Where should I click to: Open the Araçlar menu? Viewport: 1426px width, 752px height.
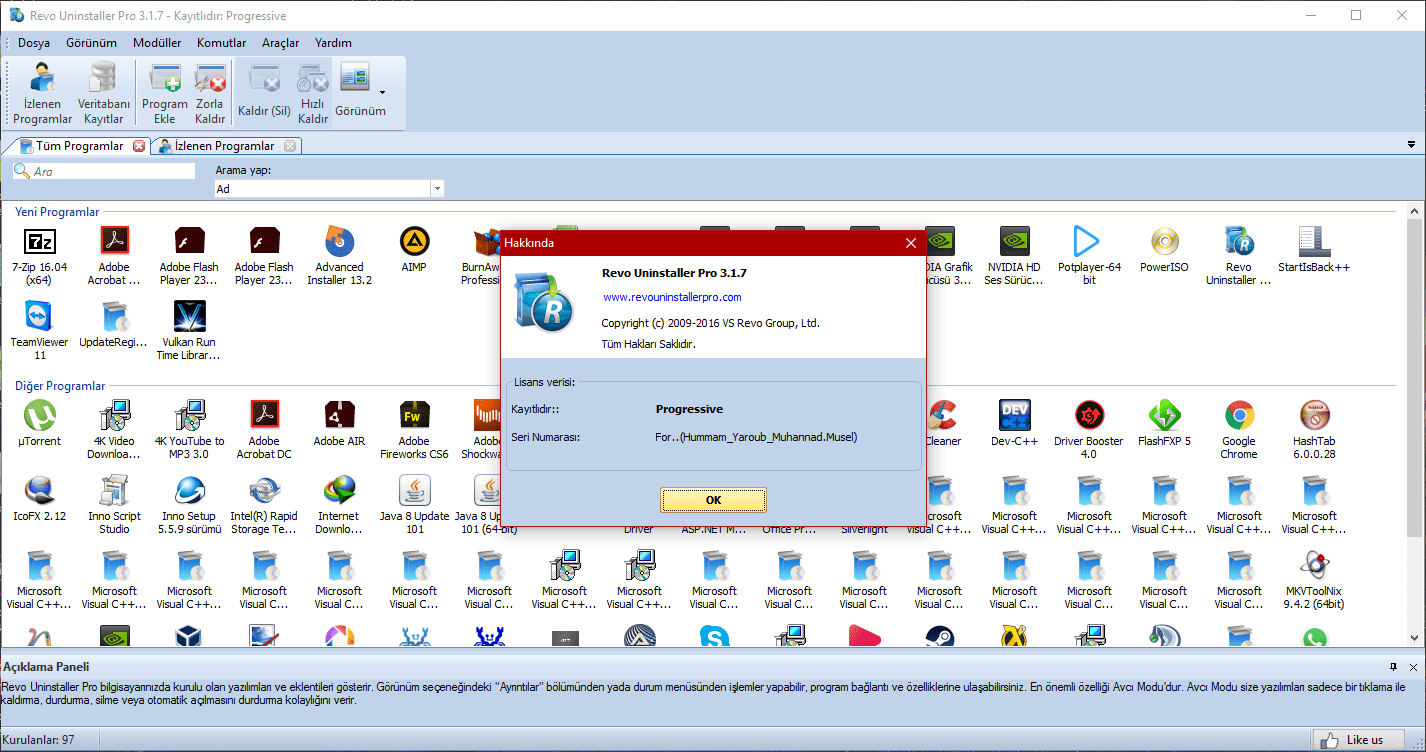(281, 43)
